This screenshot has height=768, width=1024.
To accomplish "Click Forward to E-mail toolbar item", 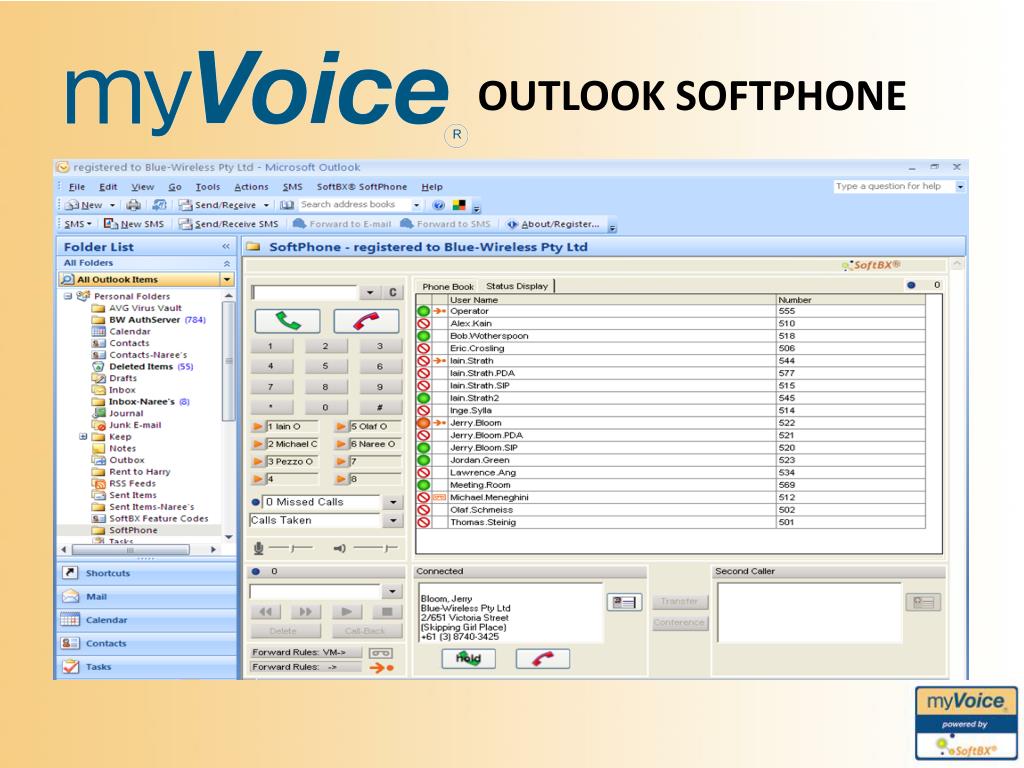I will [x=342, y=224].
